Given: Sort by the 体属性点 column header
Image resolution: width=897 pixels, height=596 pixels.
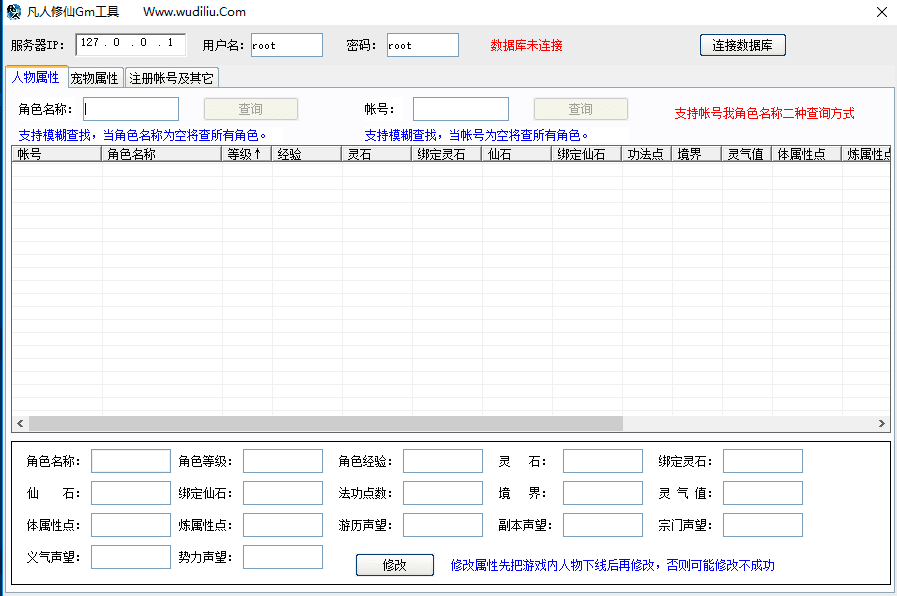Looking at the screenshot, I should [x=807, y=154].
